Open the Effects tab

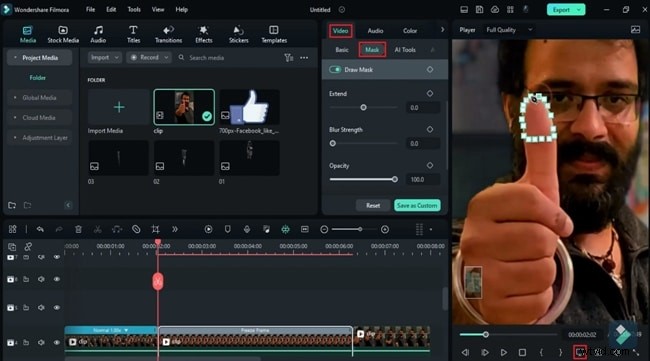pos(204,34)
